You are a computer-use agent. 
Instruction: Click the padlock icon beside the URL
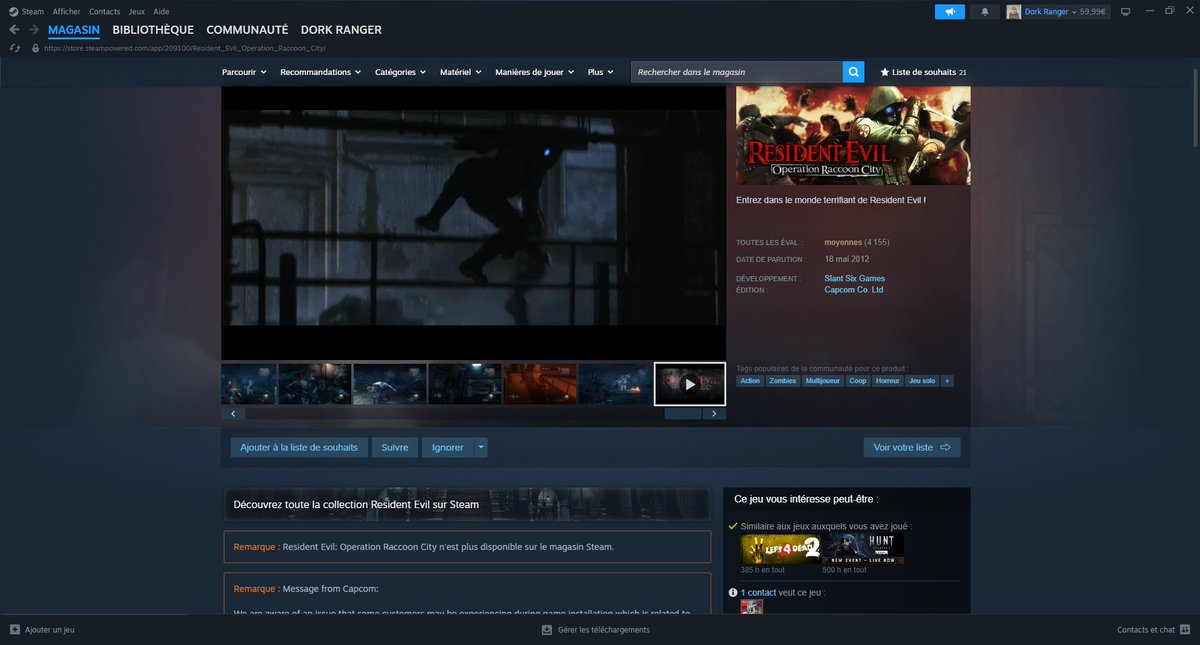coord(36,48)
